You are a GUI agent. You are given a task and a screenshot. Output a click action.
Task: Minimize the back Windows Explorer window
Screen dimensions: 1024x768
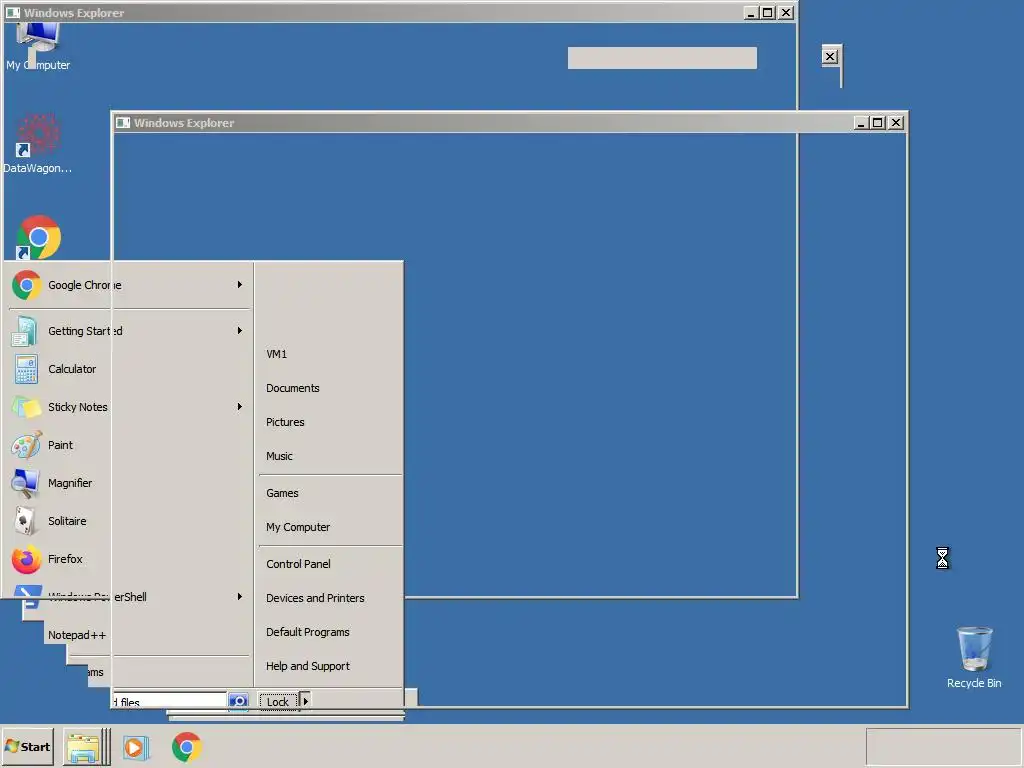click(x=752, y=12)
